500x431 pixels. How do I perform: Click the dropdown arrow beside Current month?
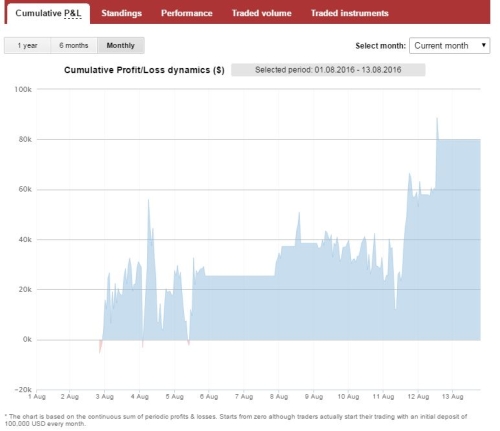(x=484, y=45)
